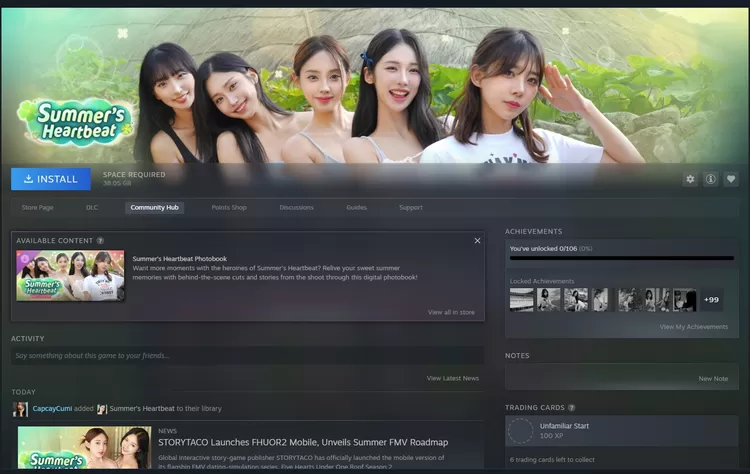Open Summer's Heartbeat Photobook thumbnail

[70, 276]
